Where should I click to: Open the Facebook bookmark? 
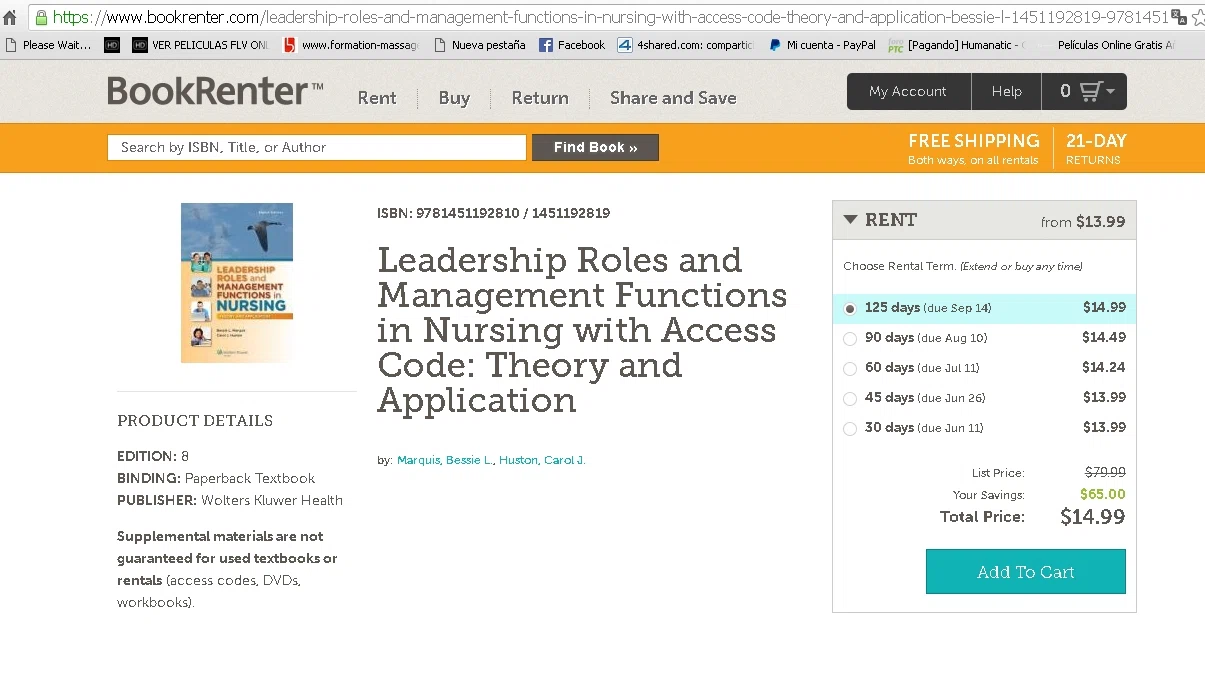click(x=572, y=45)
